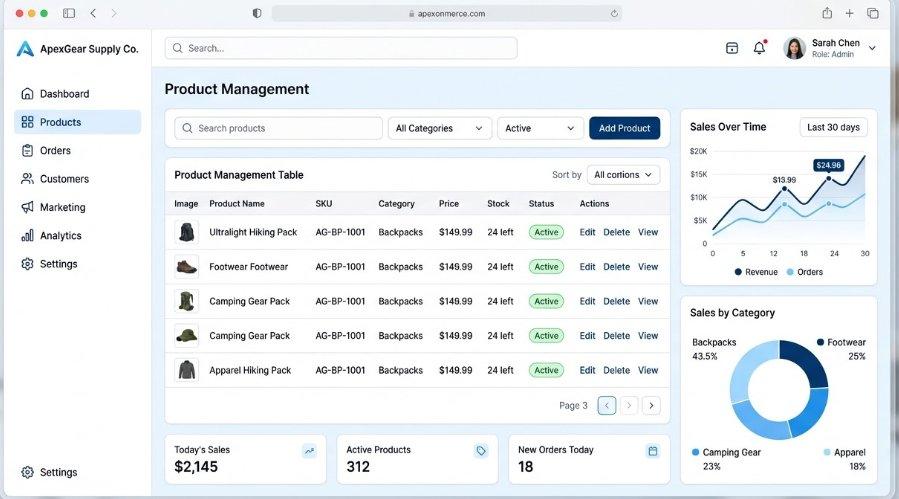The height and width of the screenshot is (499, 899).
Task: Edit the Apparel Hiking Pack row
Action: pos(587,371)
